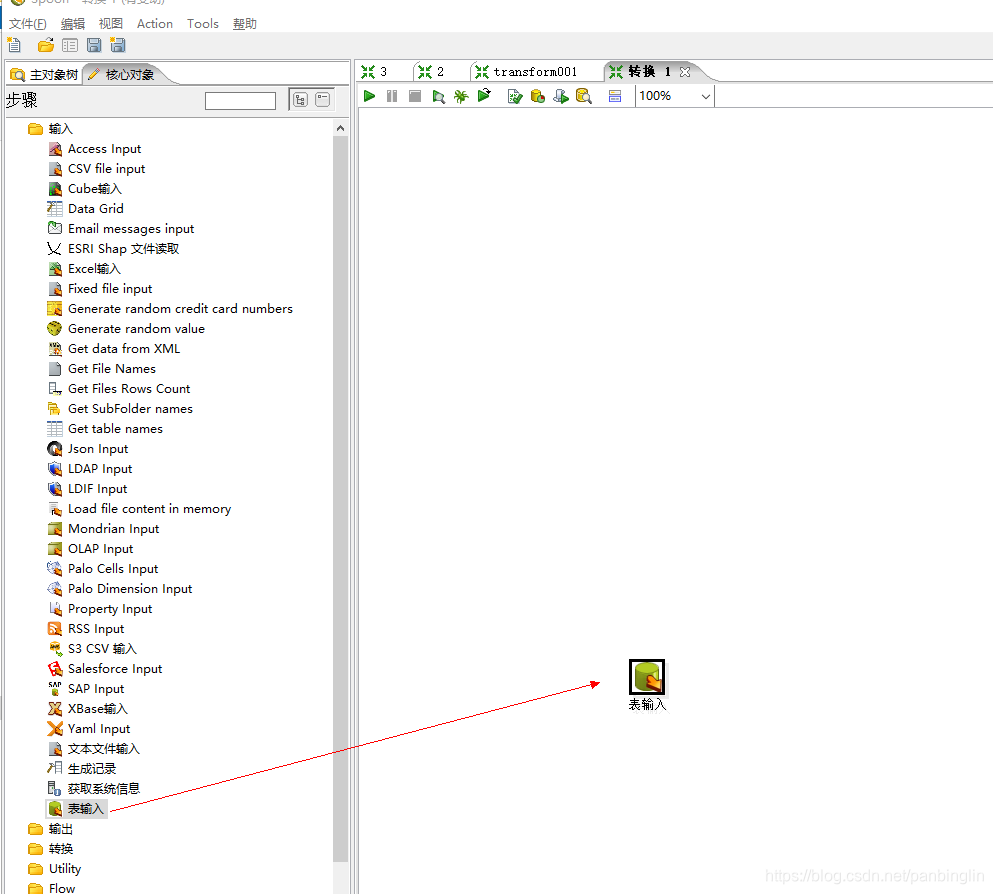Viewport: 993px width, 894px height.
Task: Click the step search input field
Action: pos(240,101)
